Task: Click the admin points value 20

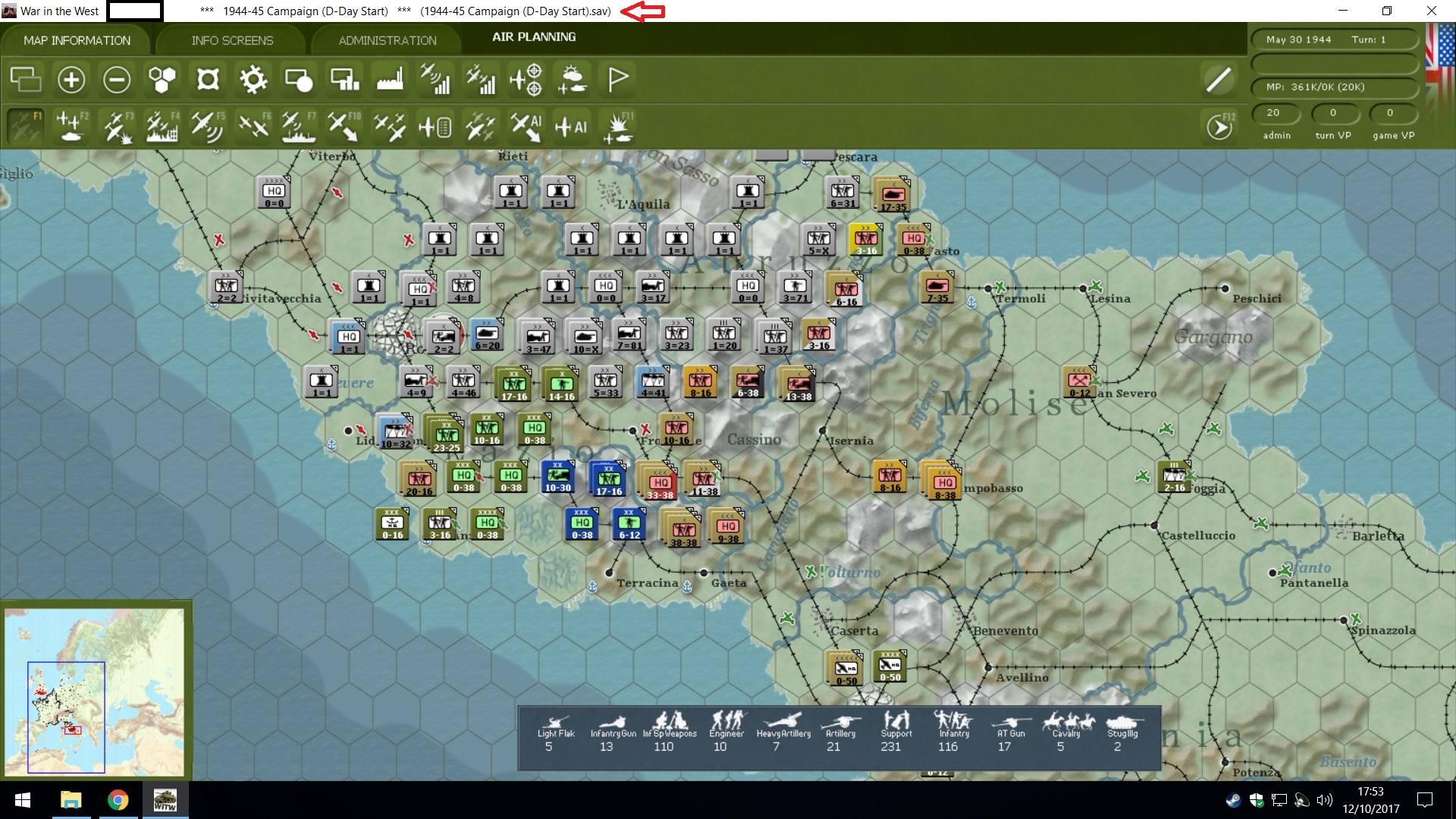Action: click(1274, 113)
